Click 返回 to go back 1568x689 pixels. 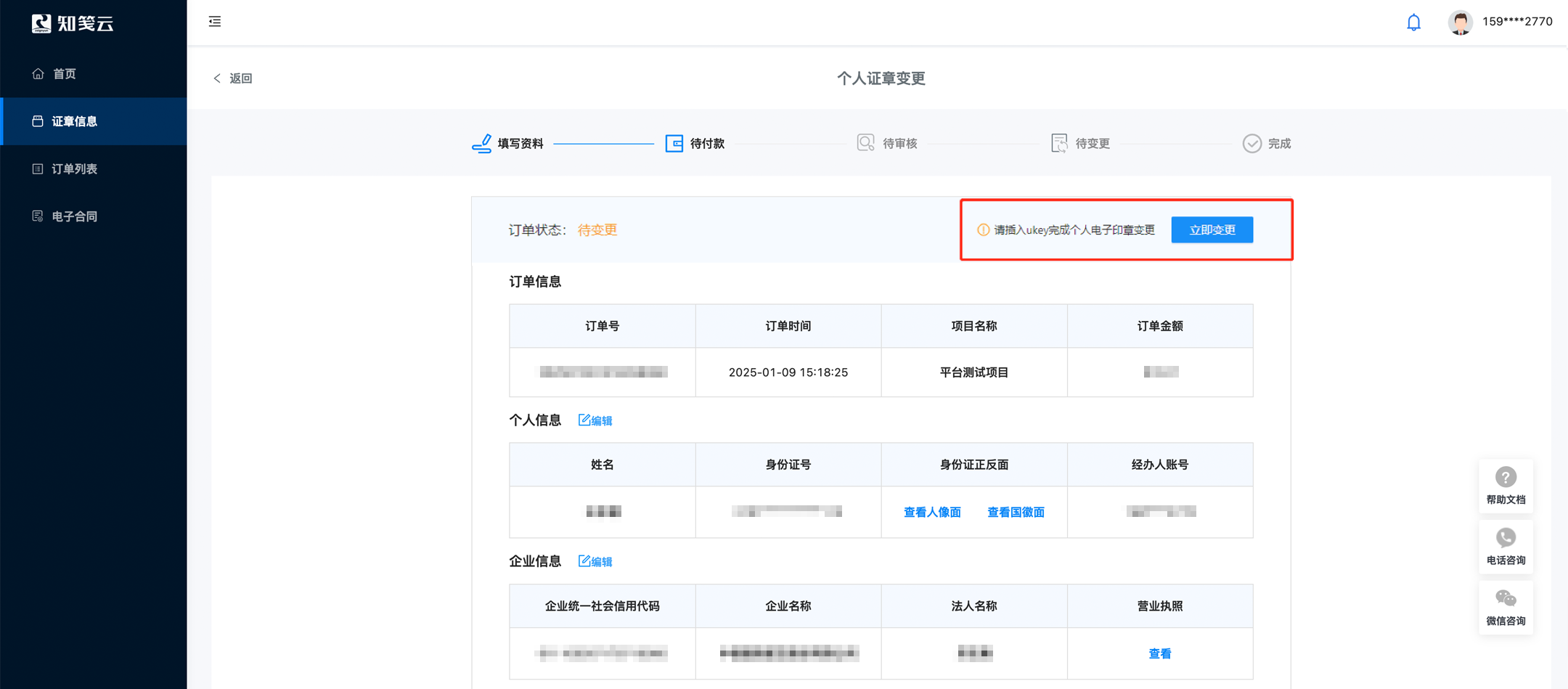click(241, 78)
